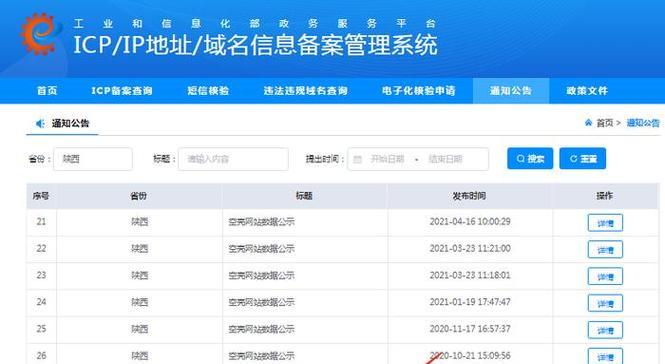Click serial number 25 cell
Image resolution: width=665 pixels, height=364 pixels.
pyautogui.click(x=41, y=328)
